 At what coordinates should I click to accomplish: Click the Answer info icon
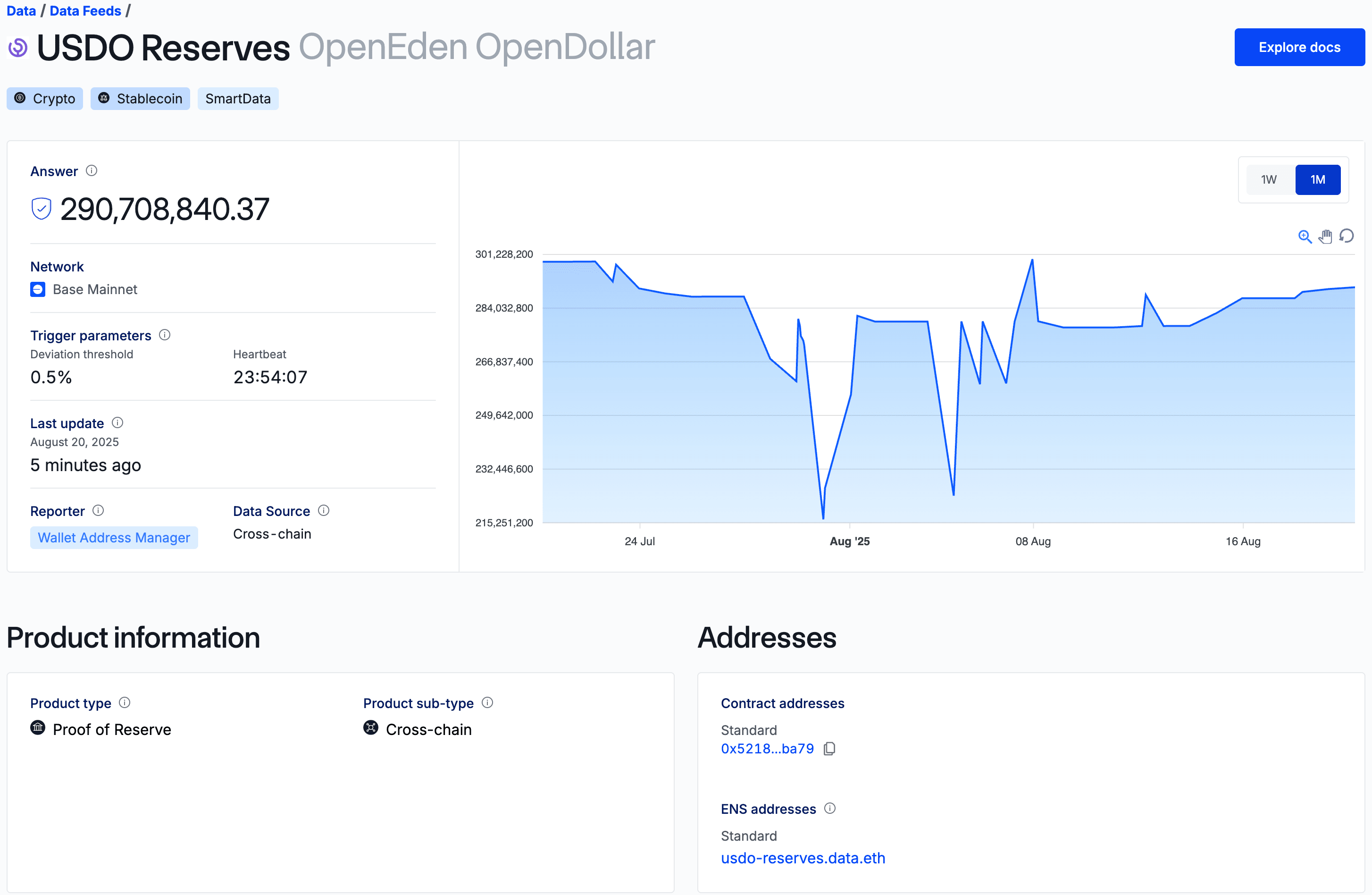coord(92,171)
